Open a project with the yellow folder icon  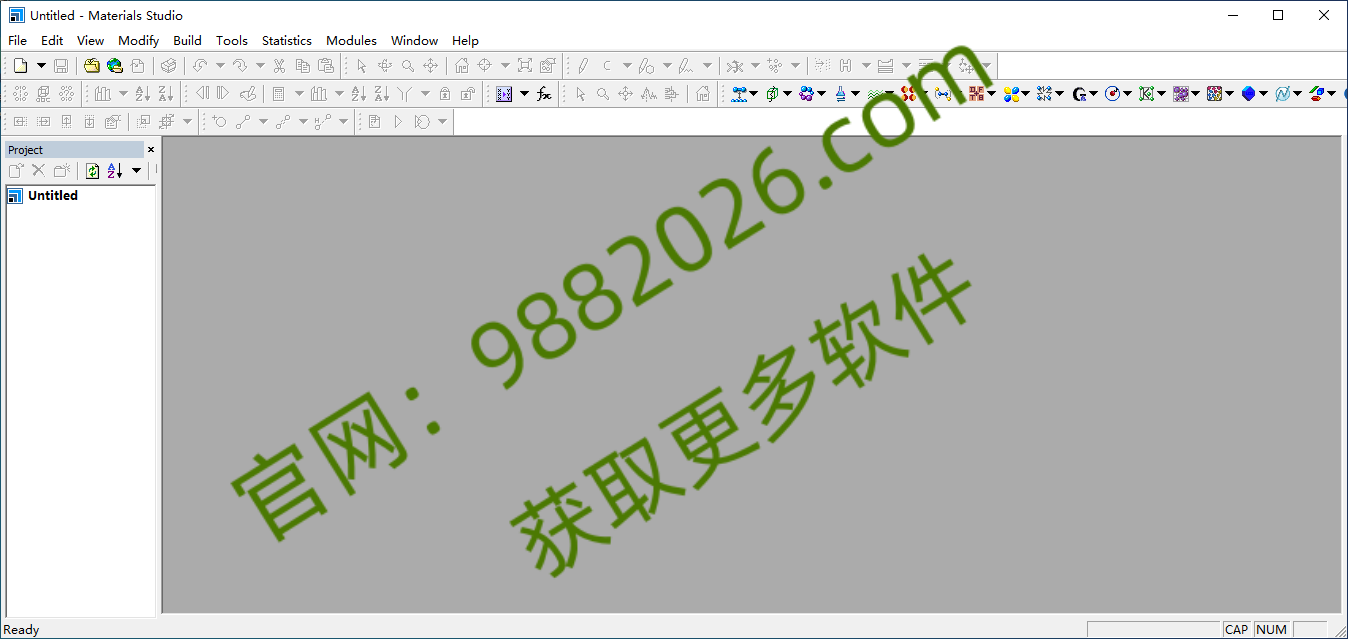coord(92,66)
